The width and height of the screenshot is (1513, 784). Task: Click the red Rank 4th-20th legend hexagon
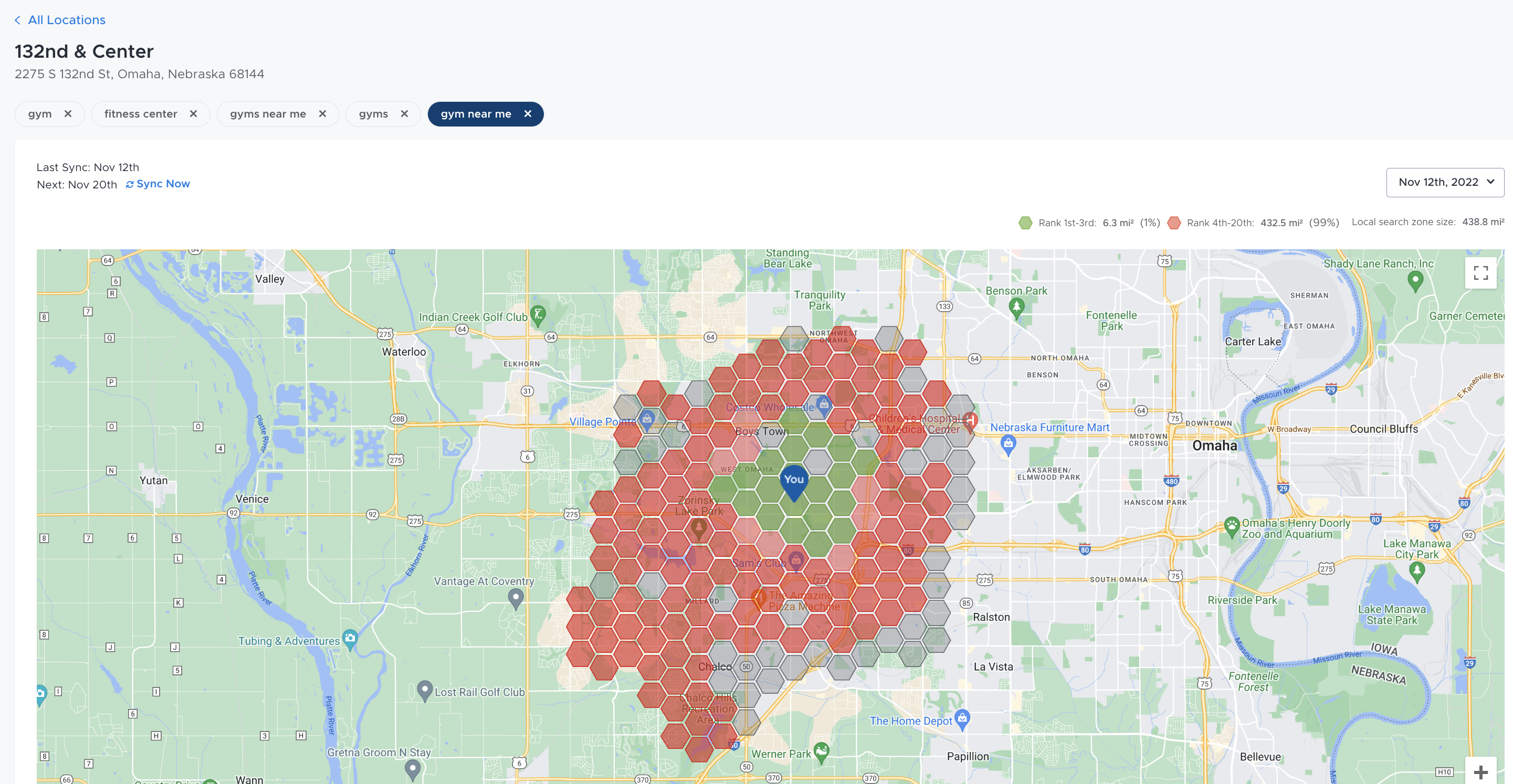[1173, 223]
